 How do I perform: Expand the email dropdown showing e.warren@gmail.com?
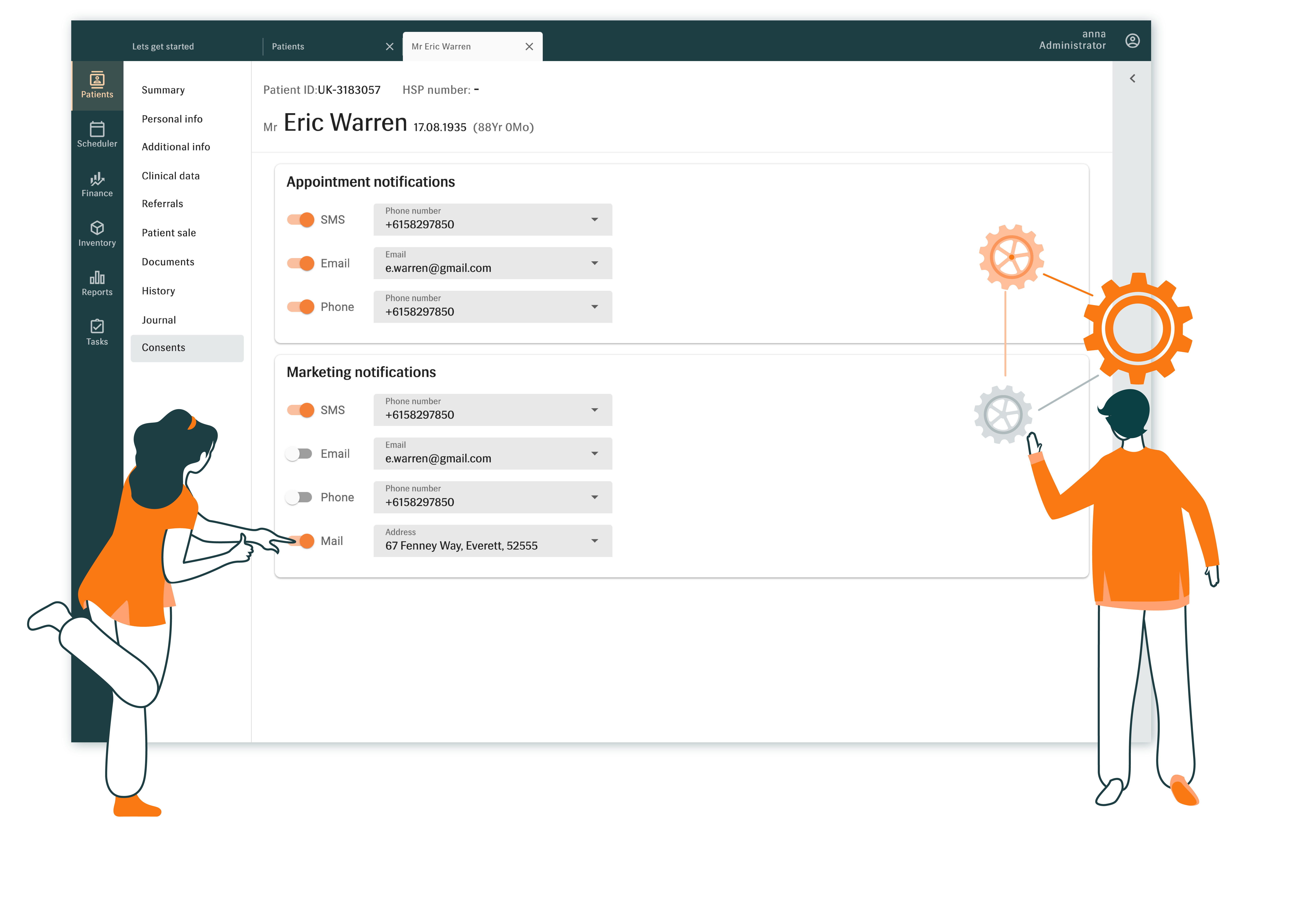point(595,263)
